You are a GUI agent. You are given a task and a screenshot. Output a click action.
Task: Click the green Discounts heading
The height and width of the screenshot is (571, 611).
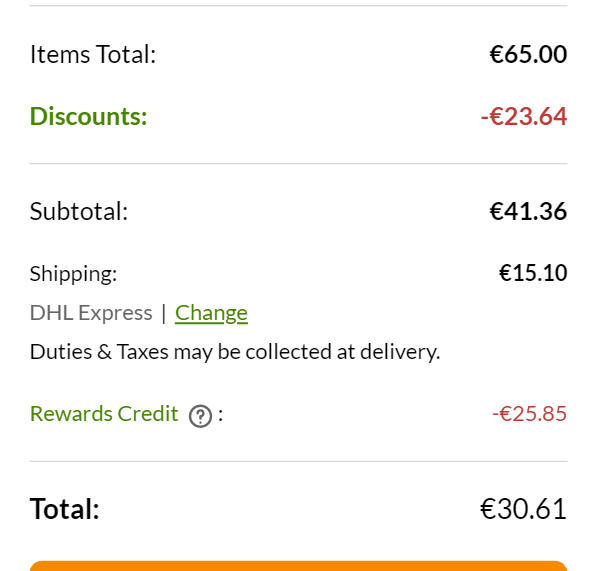tap(88, 116)
